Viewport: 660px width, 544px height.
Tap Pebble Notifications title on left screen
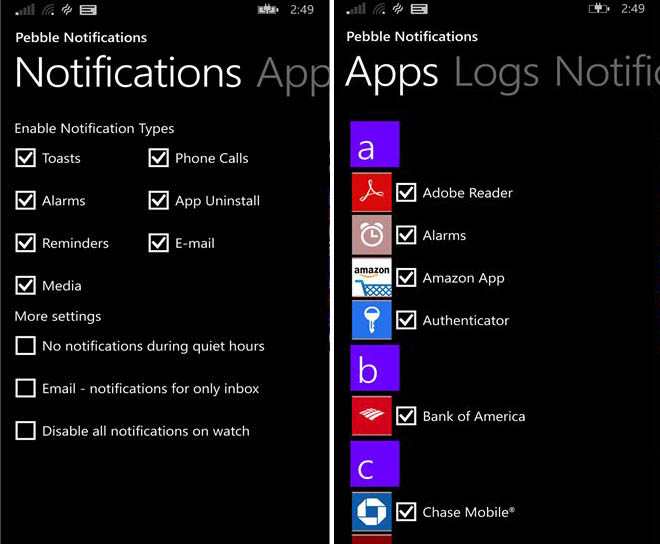(81, 37)
